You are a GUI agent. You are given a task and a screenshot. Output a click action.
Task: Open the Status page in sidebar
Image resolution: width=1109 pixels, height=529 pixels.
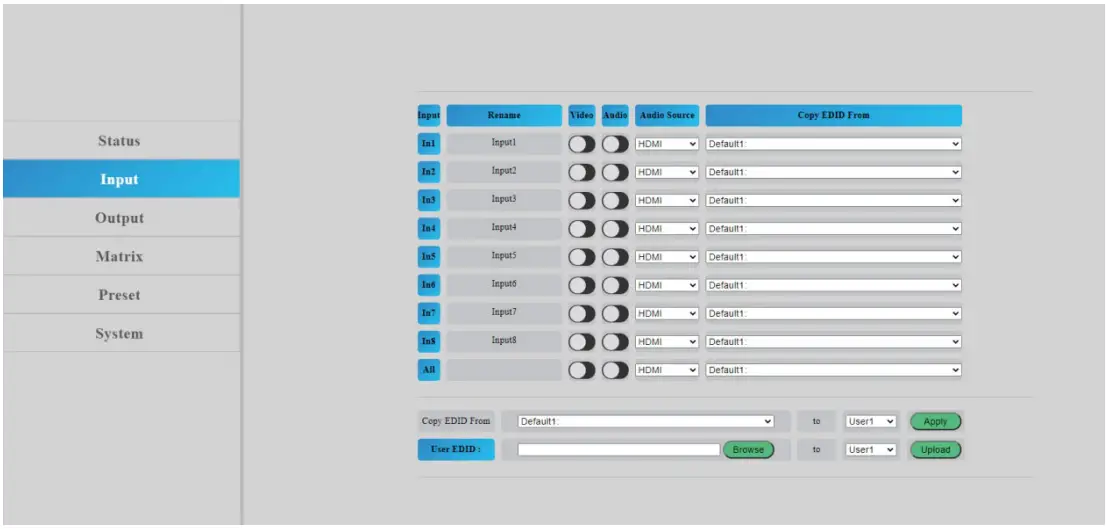pyautogui.click(x=120, y=141)
